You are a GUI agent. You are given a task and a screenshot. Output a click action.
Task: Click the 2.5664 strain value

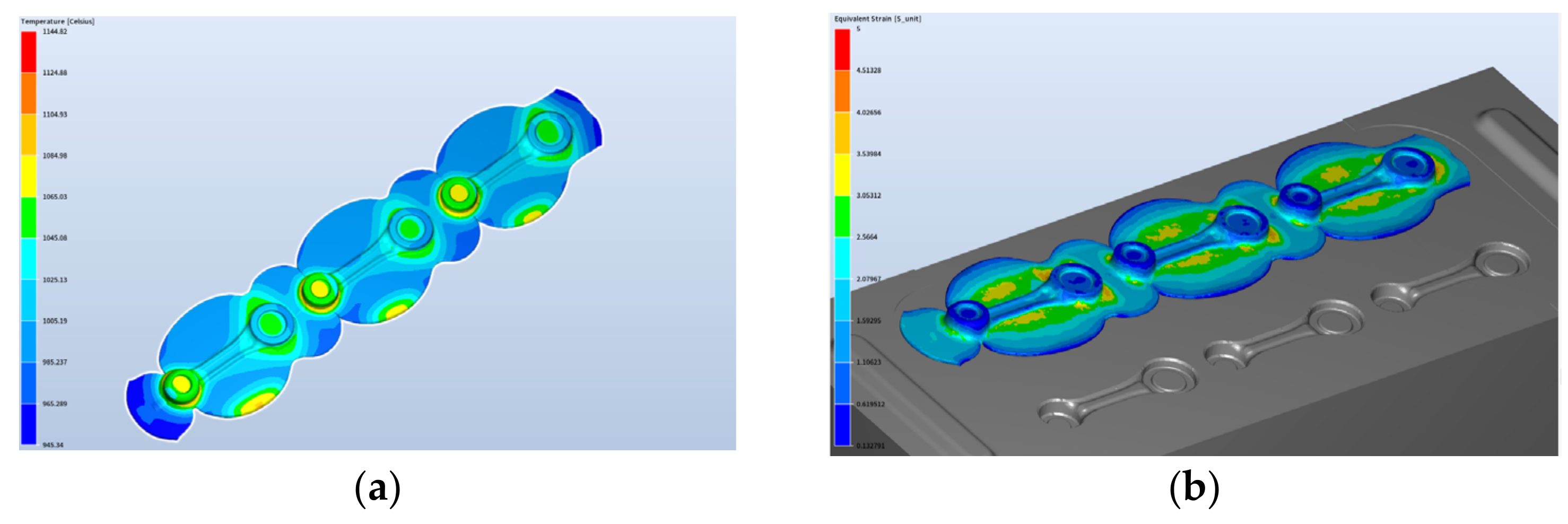point(867,237)
